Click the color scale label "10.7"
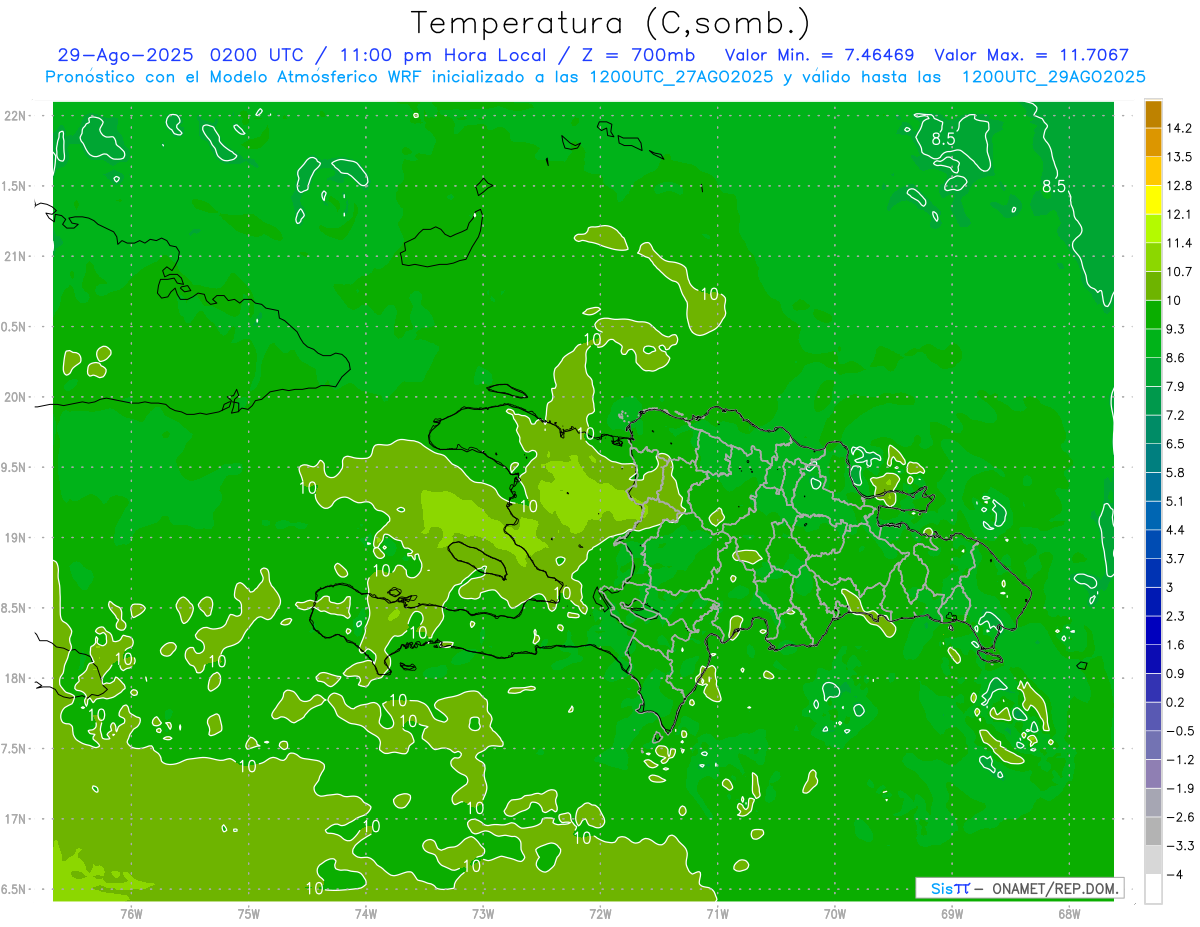Screen dimensions: 1200x927 pos(1178,272)
